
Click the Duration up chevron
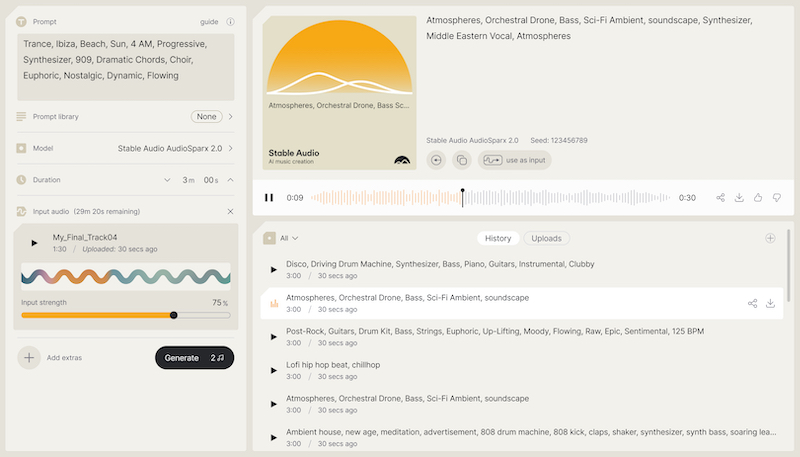[x=231, y=180]
